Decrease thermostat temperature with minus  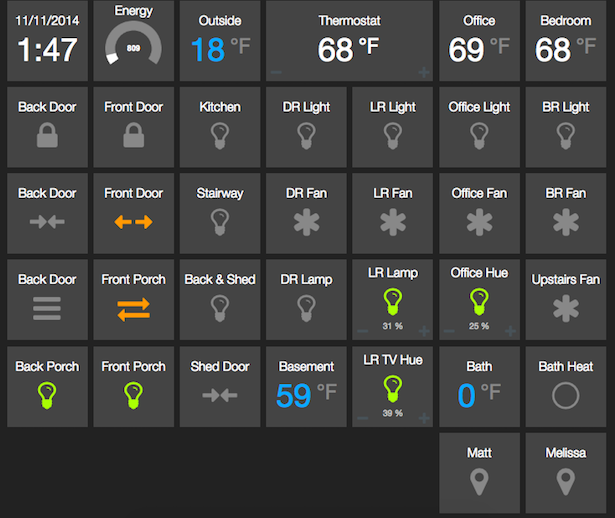pos(276,72)
